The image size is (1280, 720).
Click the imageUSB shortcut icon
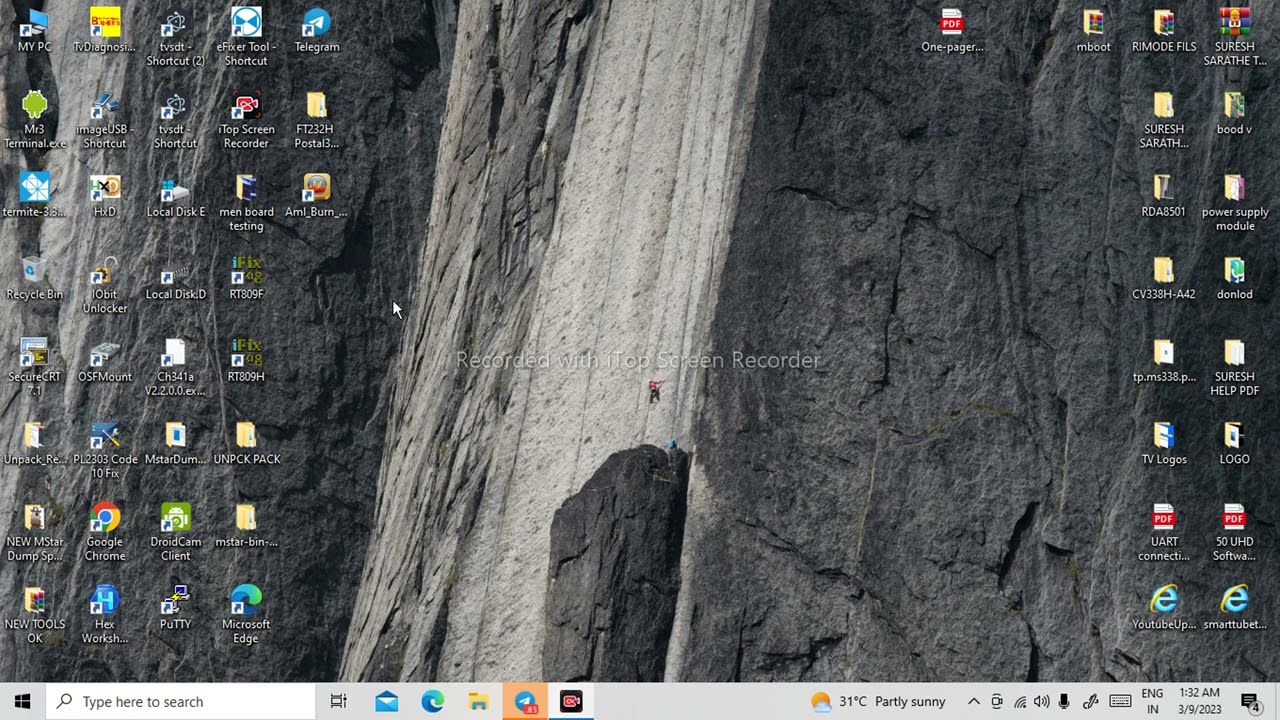[x=105, y=120]
